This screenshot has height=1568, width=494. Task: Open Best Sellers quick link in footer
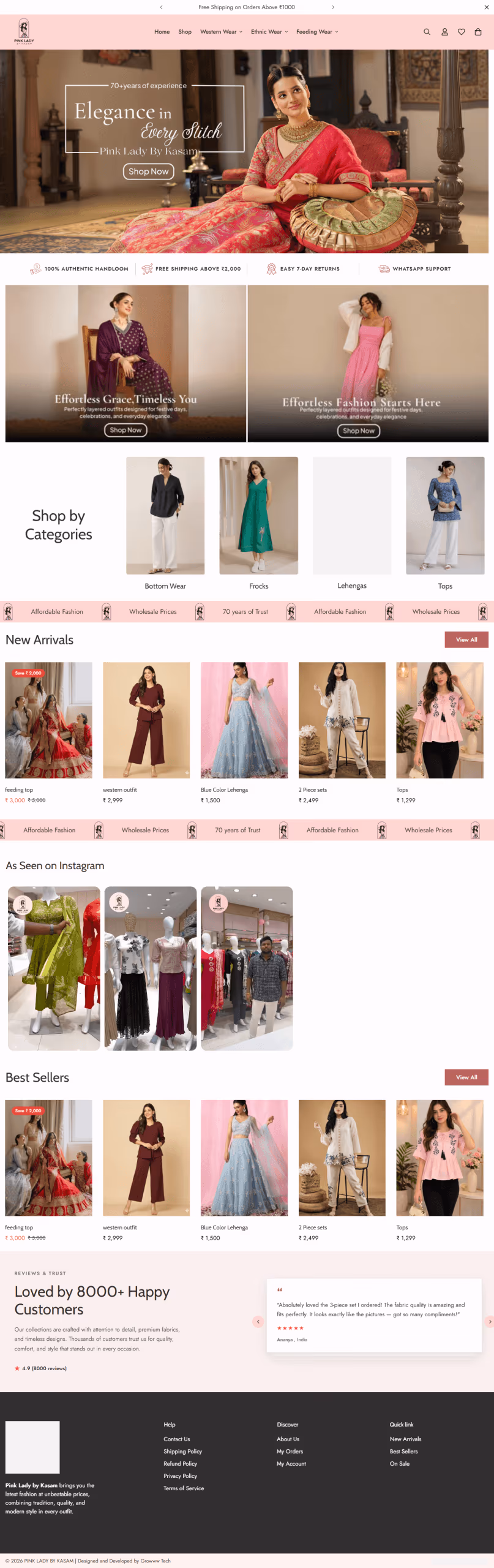[x=403, y=1451]
